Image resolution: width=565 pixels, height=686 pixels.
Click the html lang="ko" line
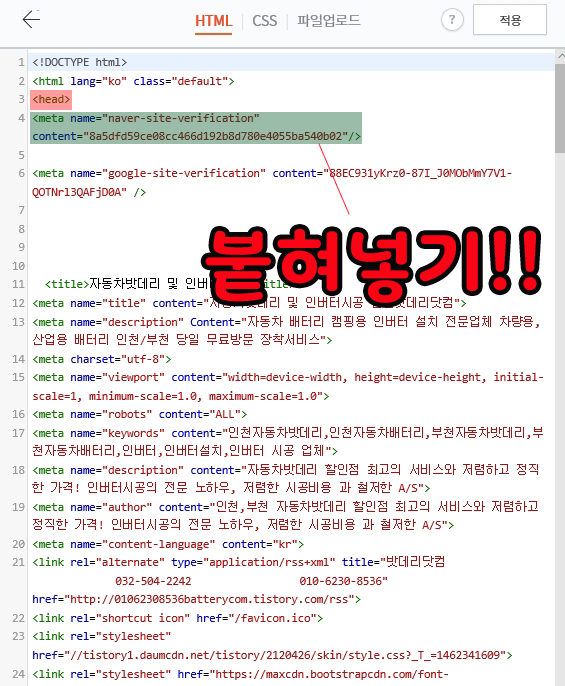pyautogui.click(x=133, y=81)
